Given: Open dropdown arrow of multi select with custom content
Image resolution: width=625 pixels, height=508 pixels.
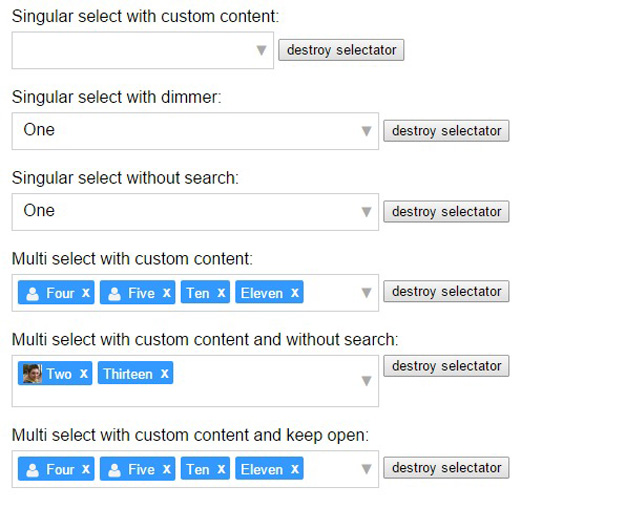Looking at the screenshot, I should 366,293.
